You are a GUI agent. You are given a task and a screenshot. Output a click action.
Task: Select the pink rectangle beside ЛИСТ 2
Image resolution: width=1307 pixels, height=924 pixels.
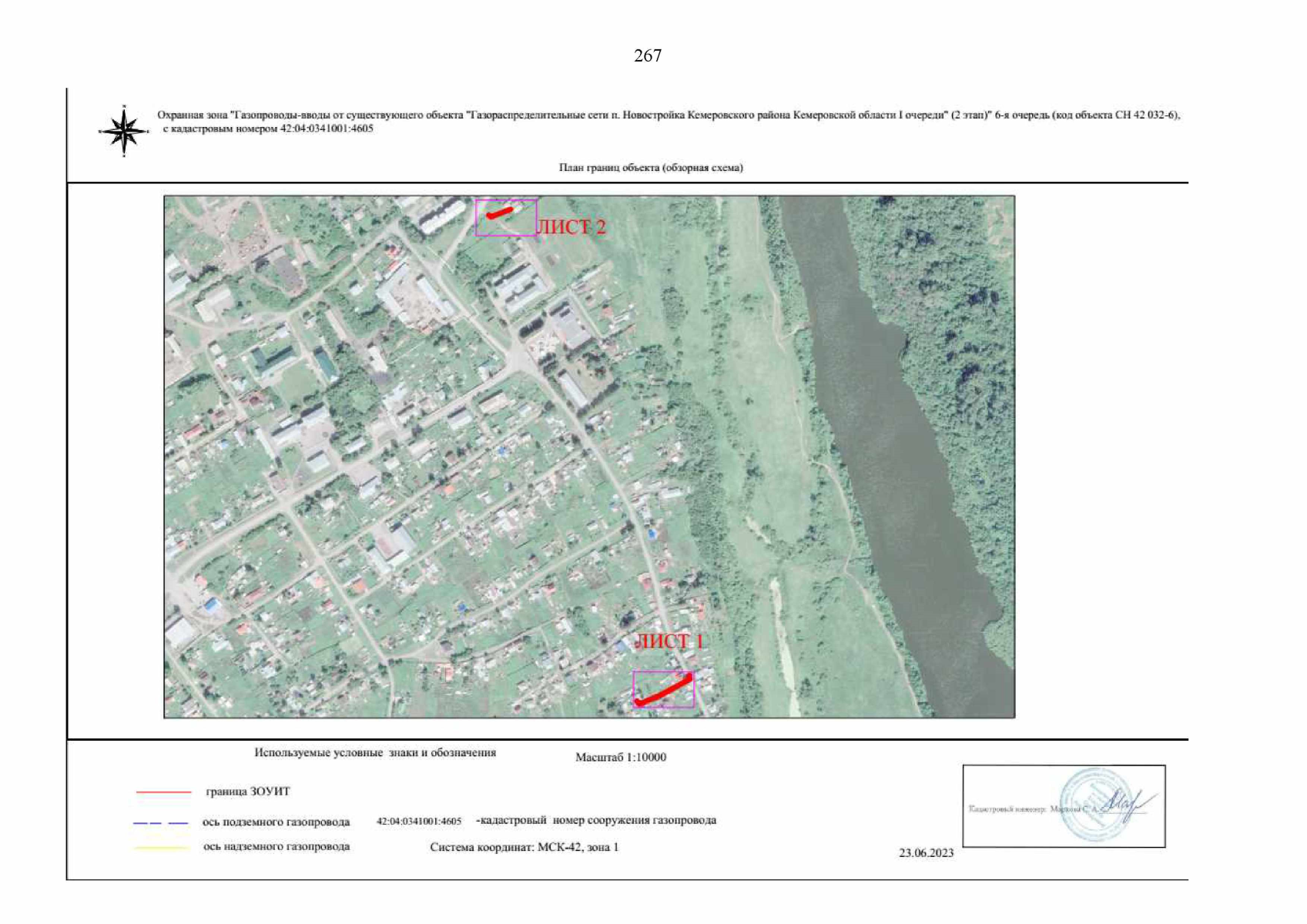(x=506, y=218)
